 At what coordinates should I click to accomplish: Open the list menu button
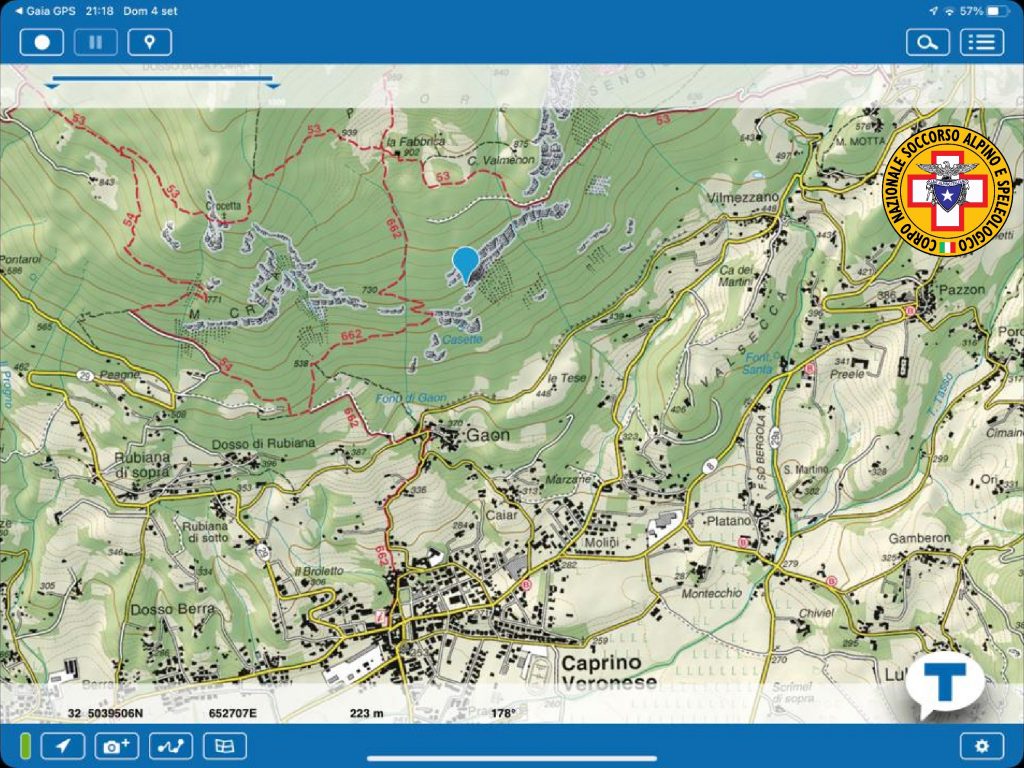981,42
